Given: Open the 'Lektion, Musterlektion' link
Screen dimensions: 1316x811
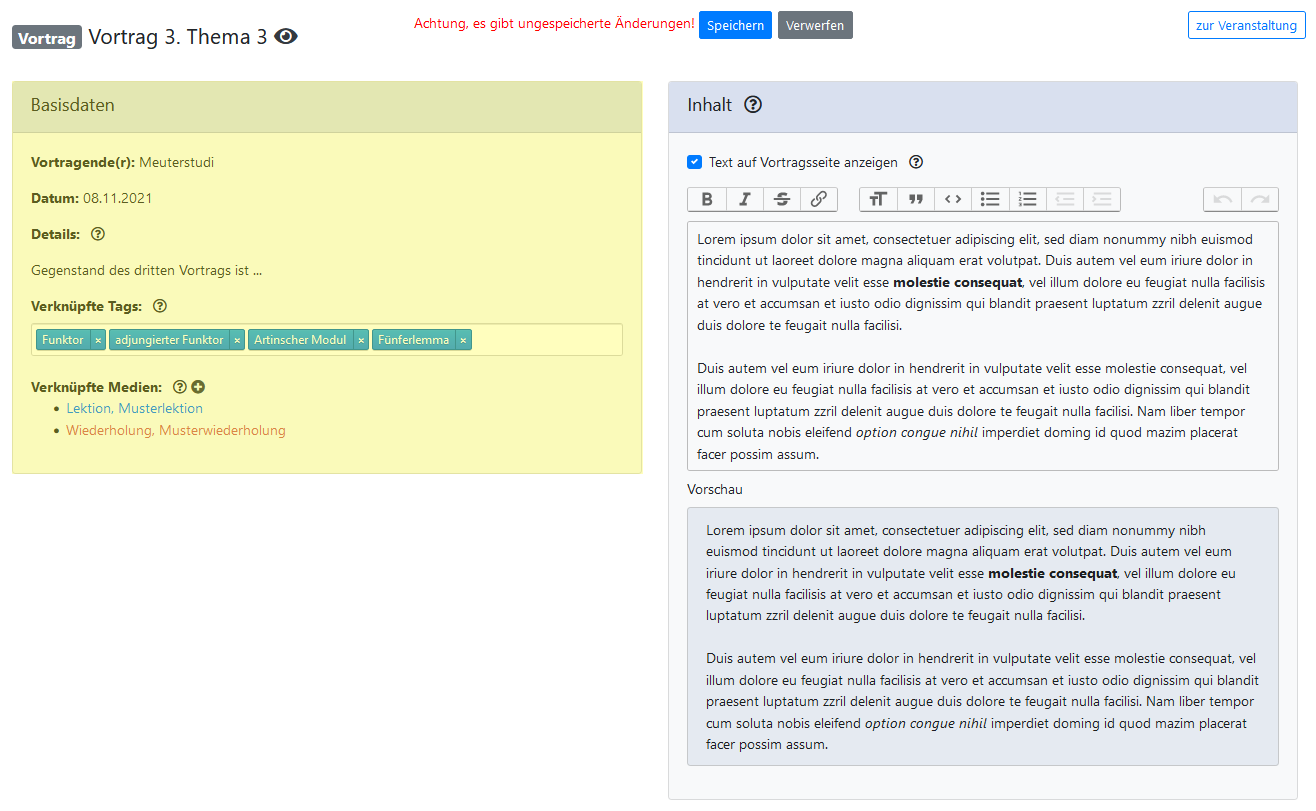Looking at the screenshot, I should pyautogui.click(x=134, y=408).
